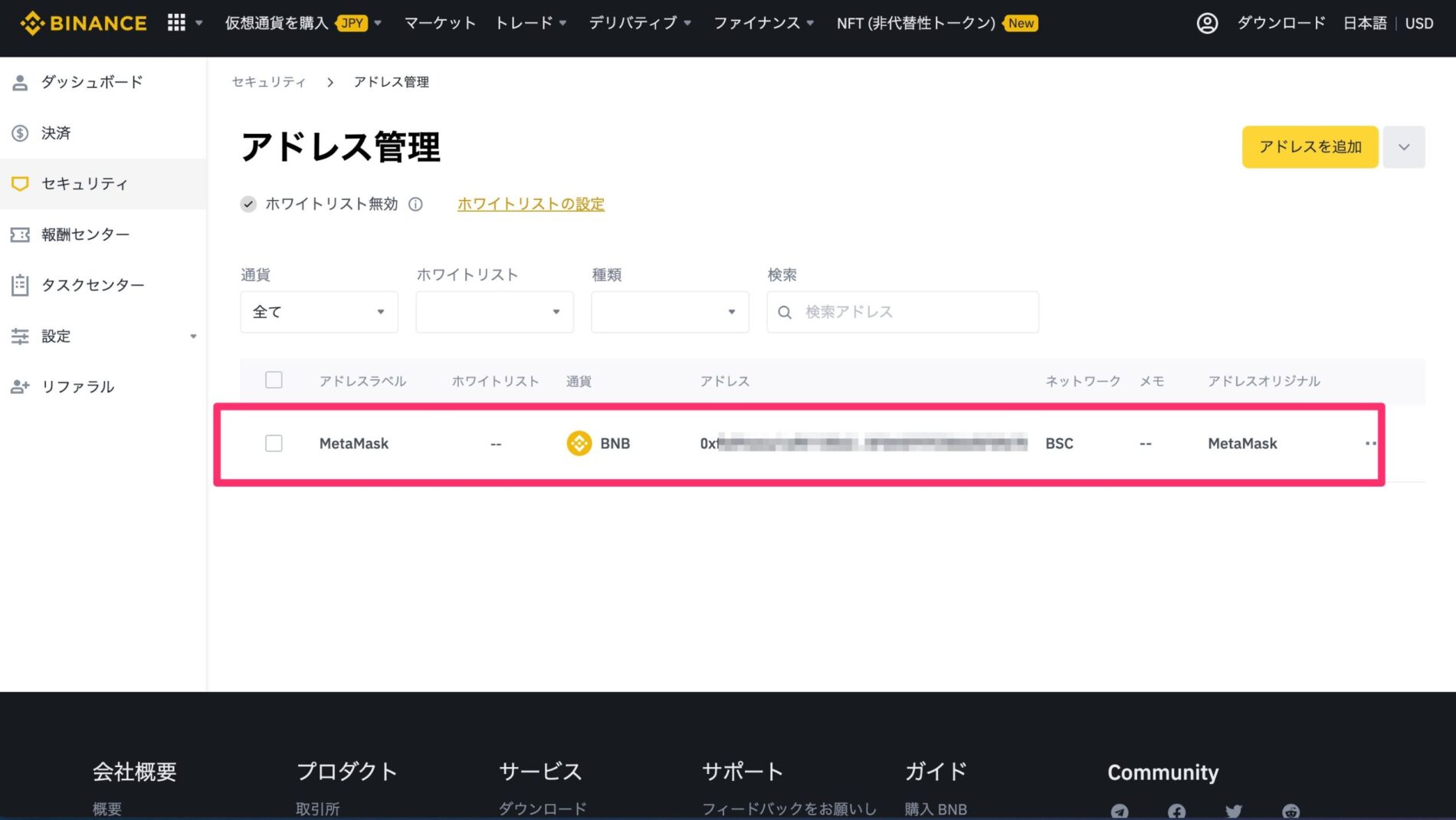Open the more options dots for MetaMask row
Screen dimensions: 1456x820
(1371, 443)
